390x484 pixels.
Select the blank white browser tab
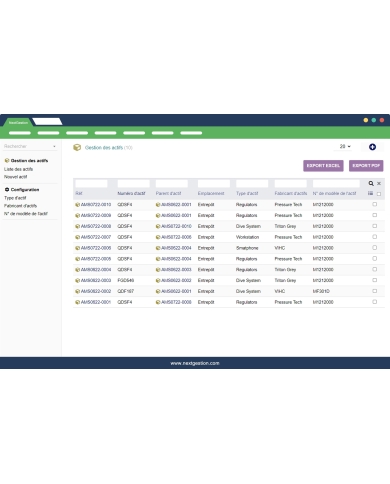(47, 122)
